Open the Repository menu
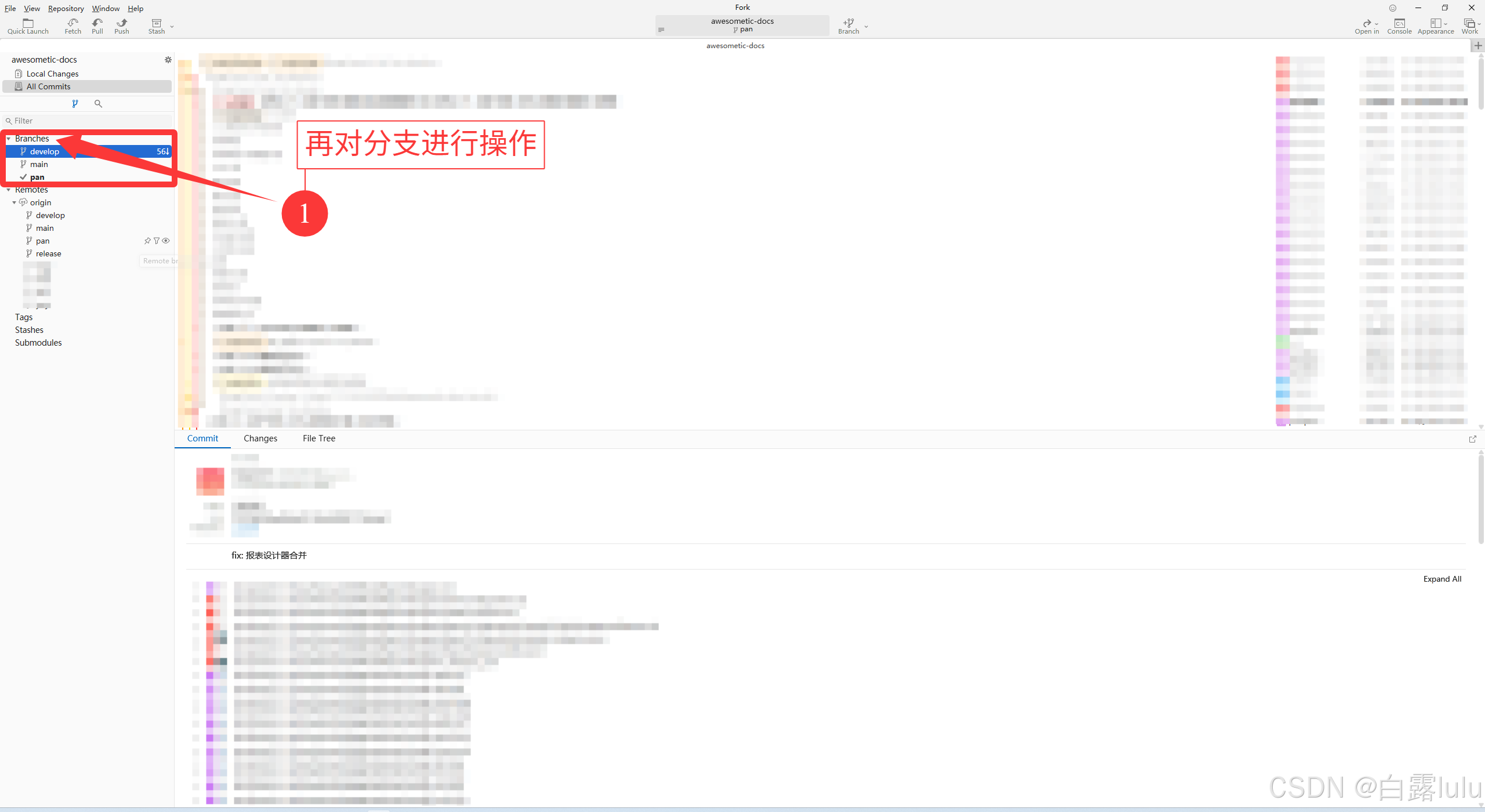1485x812 pixels. (66, 8)
